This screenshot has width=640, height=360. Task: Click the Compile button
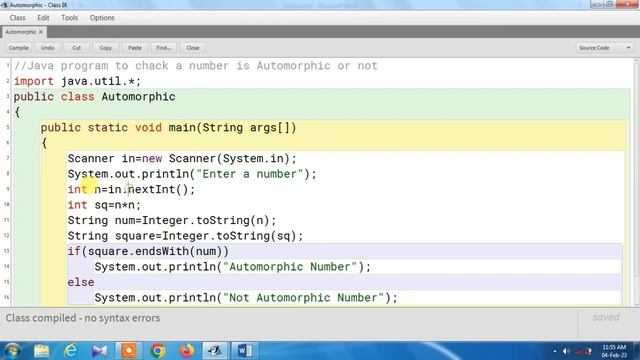[18, 48]
